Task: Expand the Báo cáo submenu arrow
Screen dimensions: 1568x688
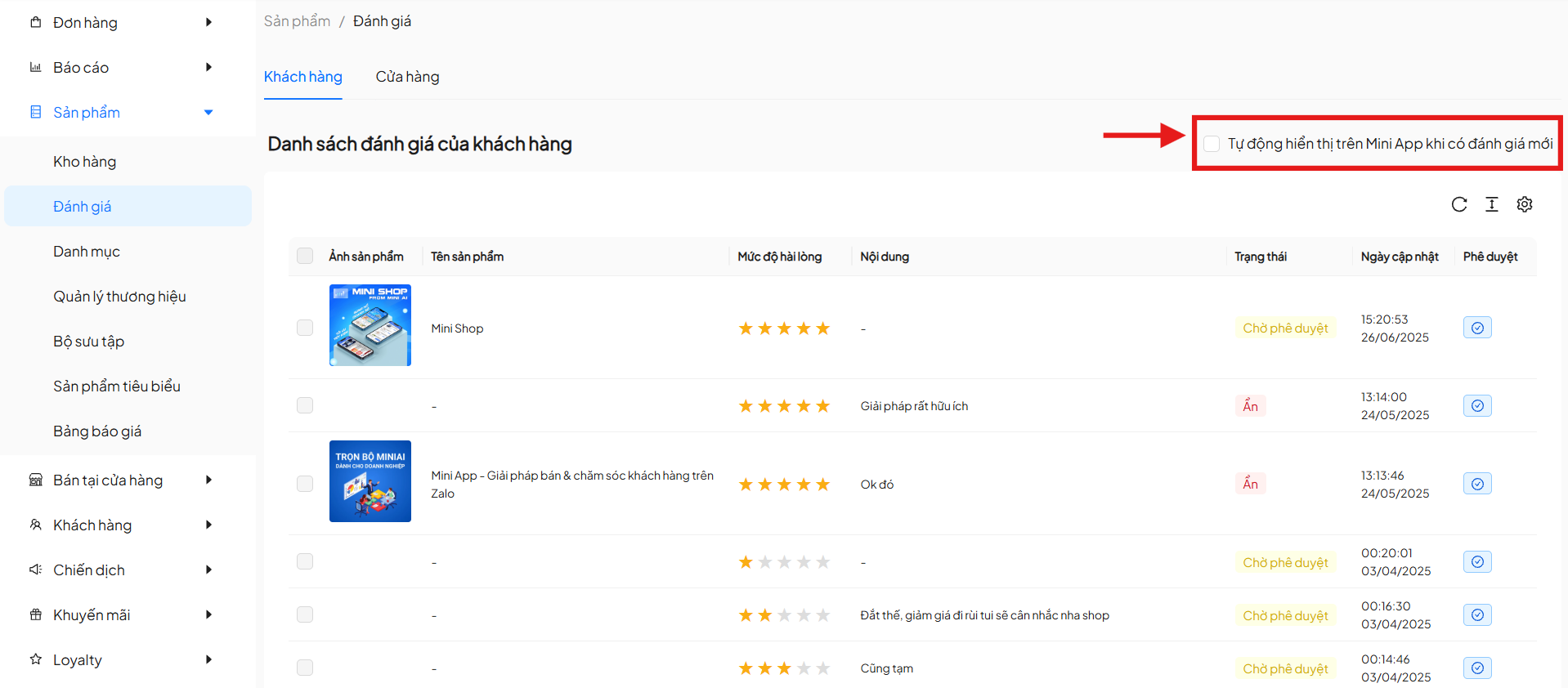Action: [208, 67]
